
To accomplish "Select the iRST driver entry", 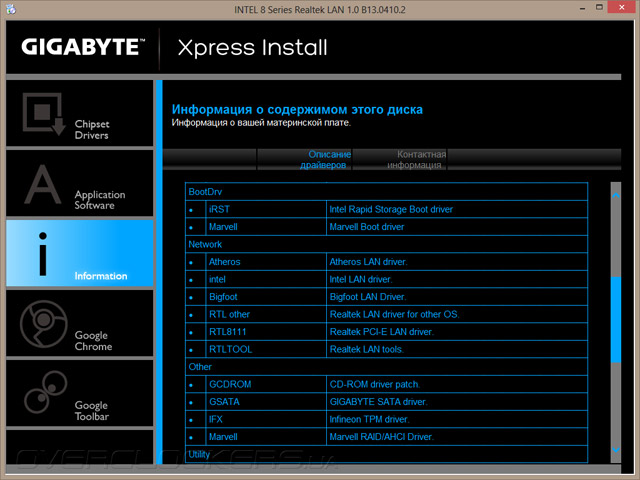I will 219,209.
